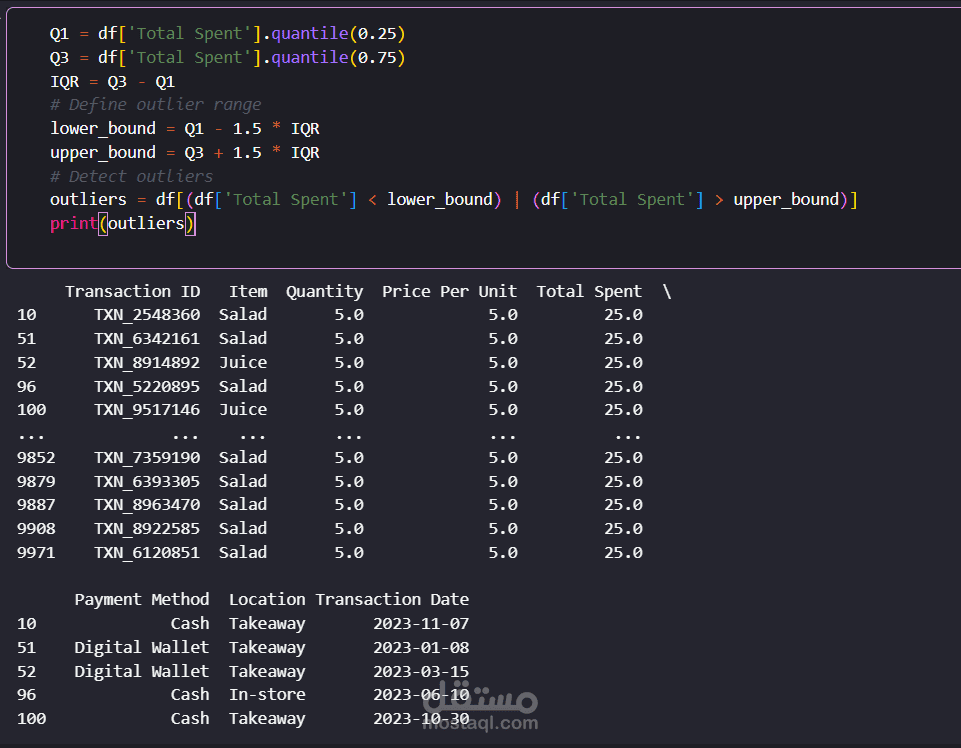Viewport: 961px width, 748px height.
Task: Select the 'Item' column header in output
Action: pyautogui.click(x=248, y=291)
